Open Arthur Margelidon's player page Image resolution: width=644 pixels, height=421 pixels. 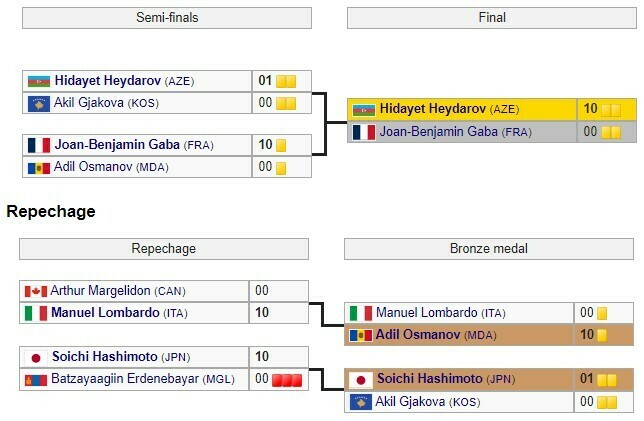point(100,291)
